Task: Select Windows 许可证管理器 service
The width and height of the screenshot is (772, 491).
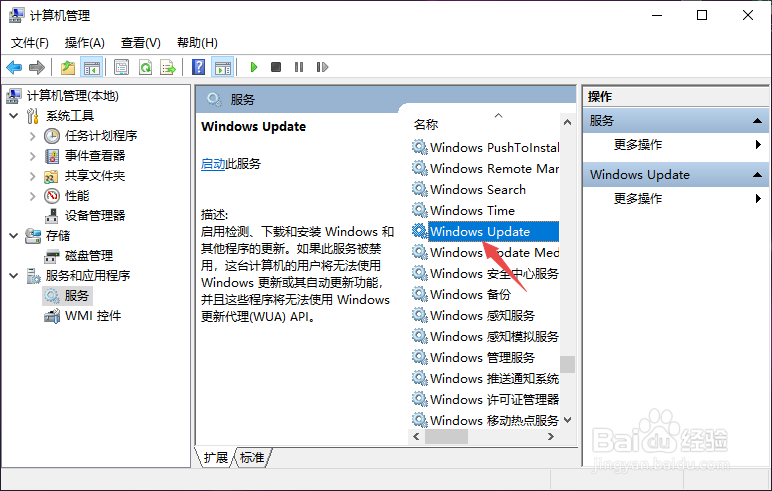Action: pos(485,399)
